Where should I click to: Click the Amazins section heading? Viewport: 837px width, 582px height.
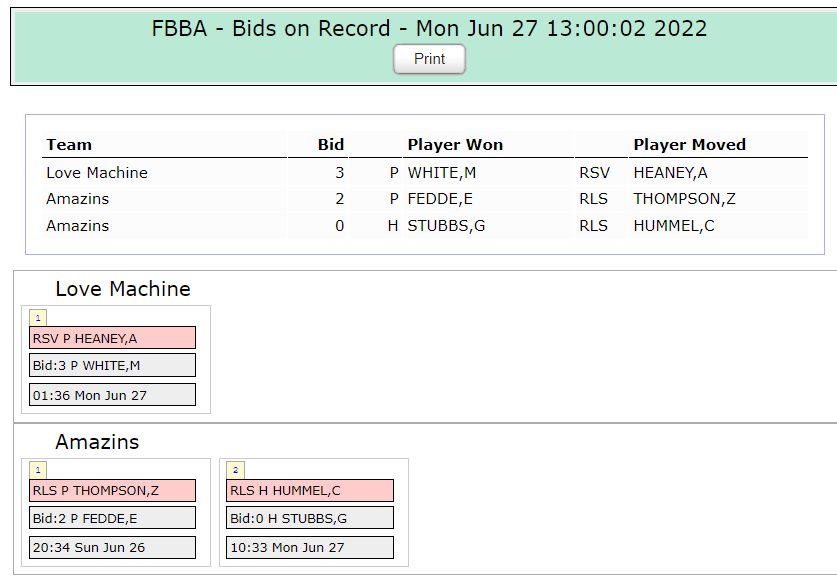click(97, 442)
